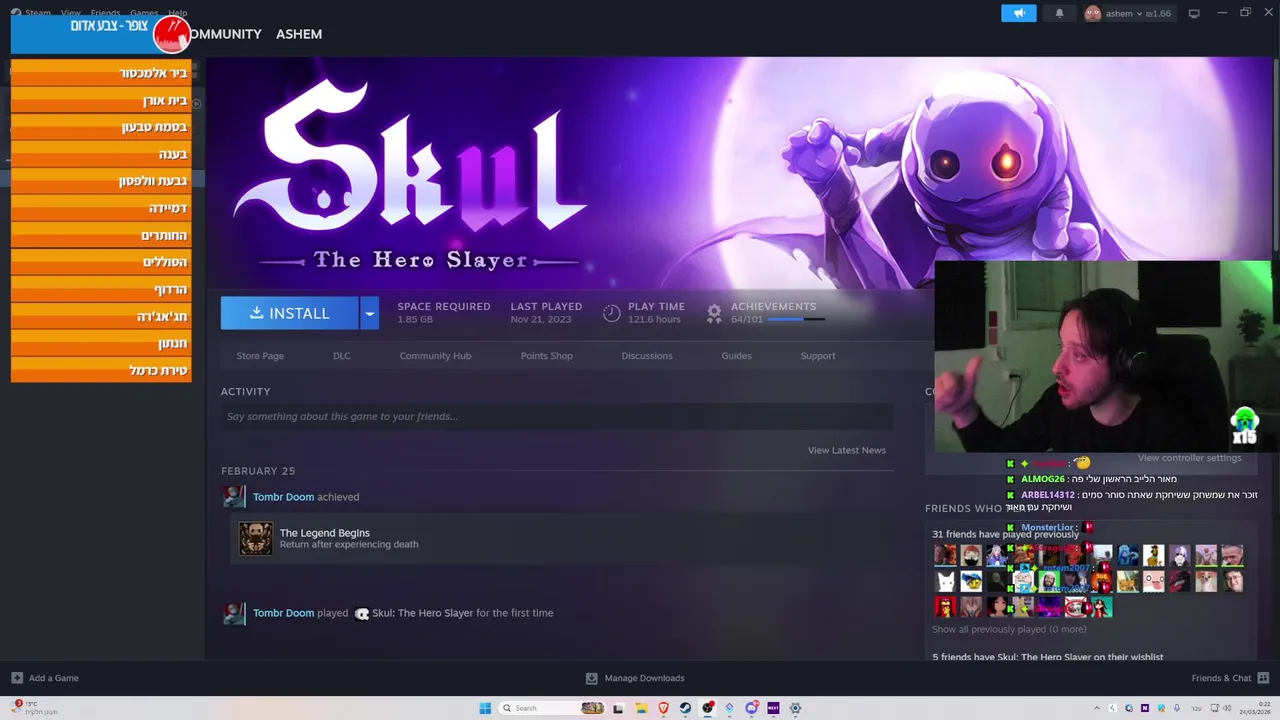
Task: Click the Play Time clock icon
Action: point(612,313)
